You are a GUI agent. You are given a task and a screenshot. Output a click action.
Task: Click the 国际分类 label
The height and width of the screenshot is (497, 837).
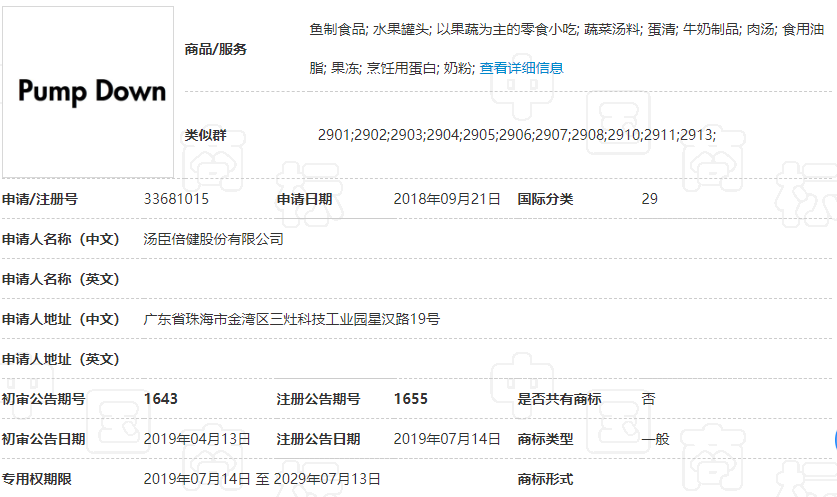click(x=545, y=199)
